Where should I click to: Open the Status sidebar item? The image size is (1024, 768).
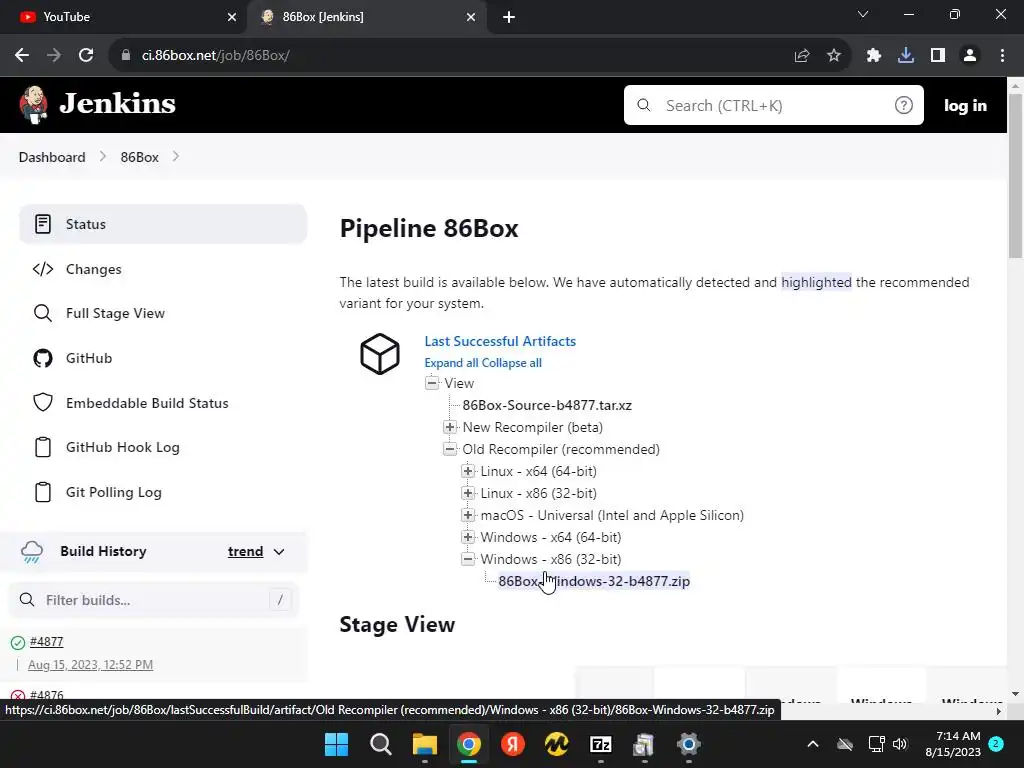[x=163, y=224]
